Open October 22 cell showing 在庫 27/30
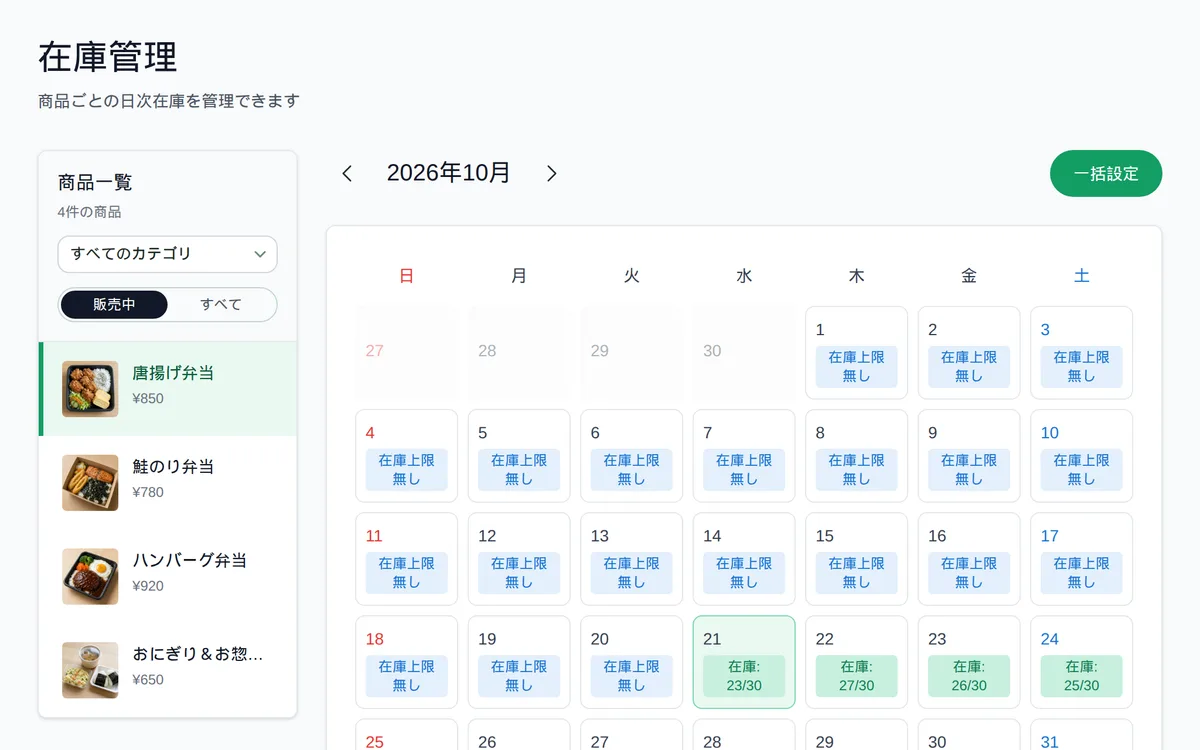This screenshot has width=1200, height=750. click(x=857, y=662)
